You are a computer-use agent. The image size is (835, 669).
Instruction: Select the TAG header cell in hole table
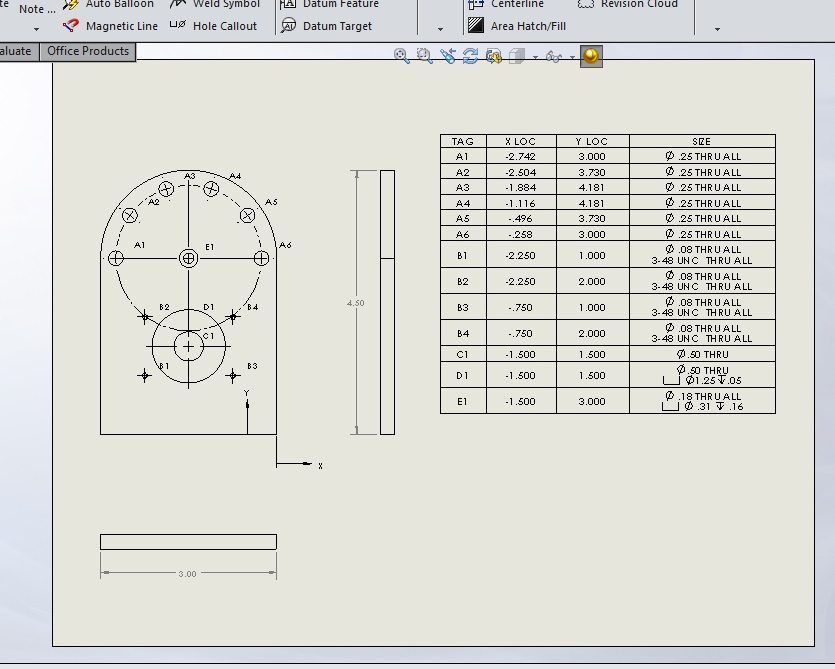463,141
